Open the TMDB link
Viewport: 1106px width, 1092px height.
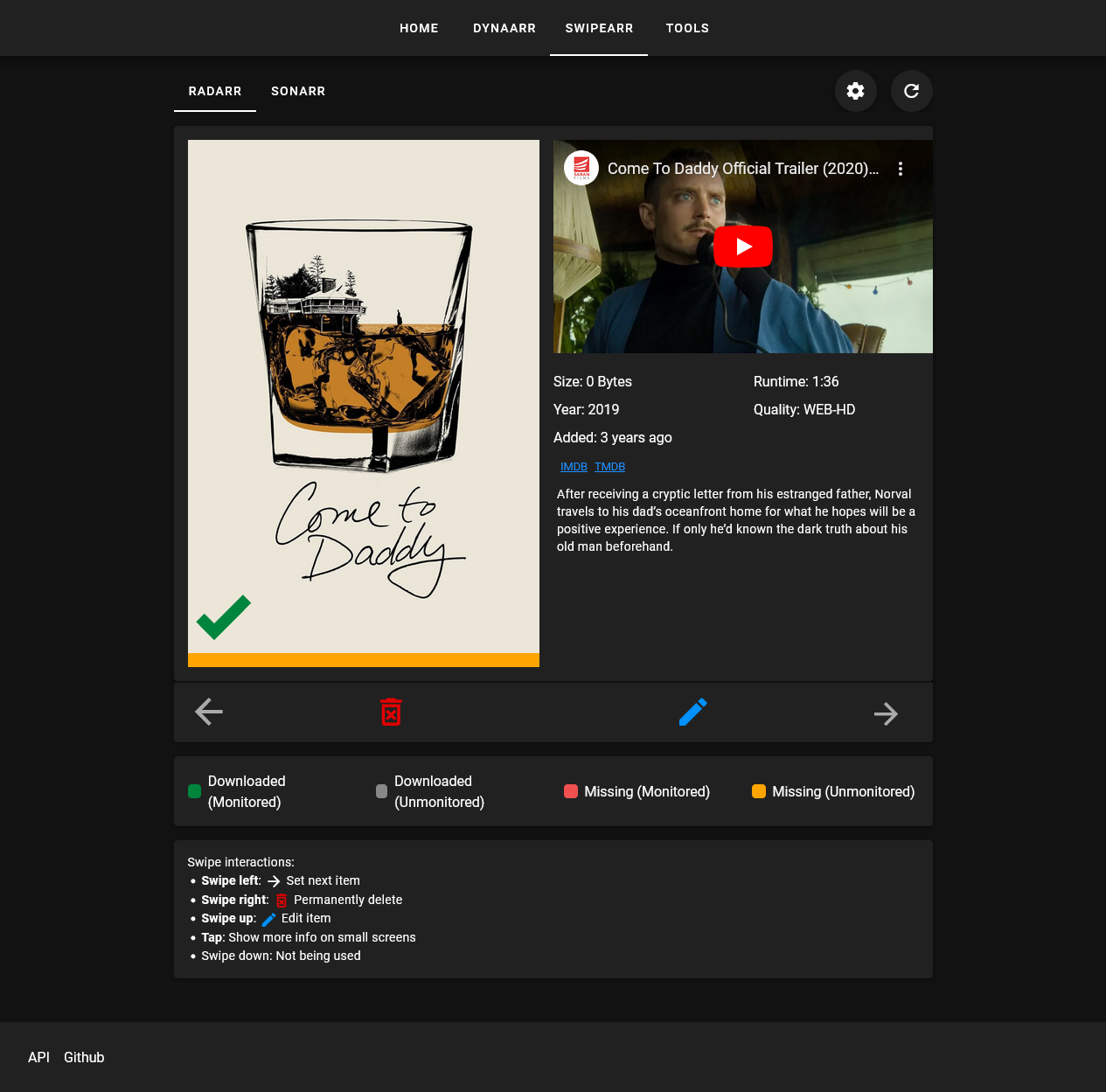pyautogui.click(x=610, y=467)
